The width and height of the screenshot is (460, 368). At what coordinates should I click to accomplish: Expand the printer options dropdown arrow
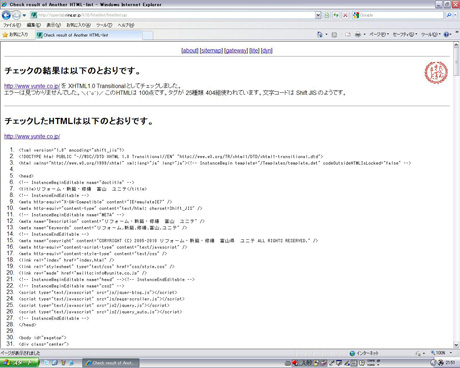point(364,34)
